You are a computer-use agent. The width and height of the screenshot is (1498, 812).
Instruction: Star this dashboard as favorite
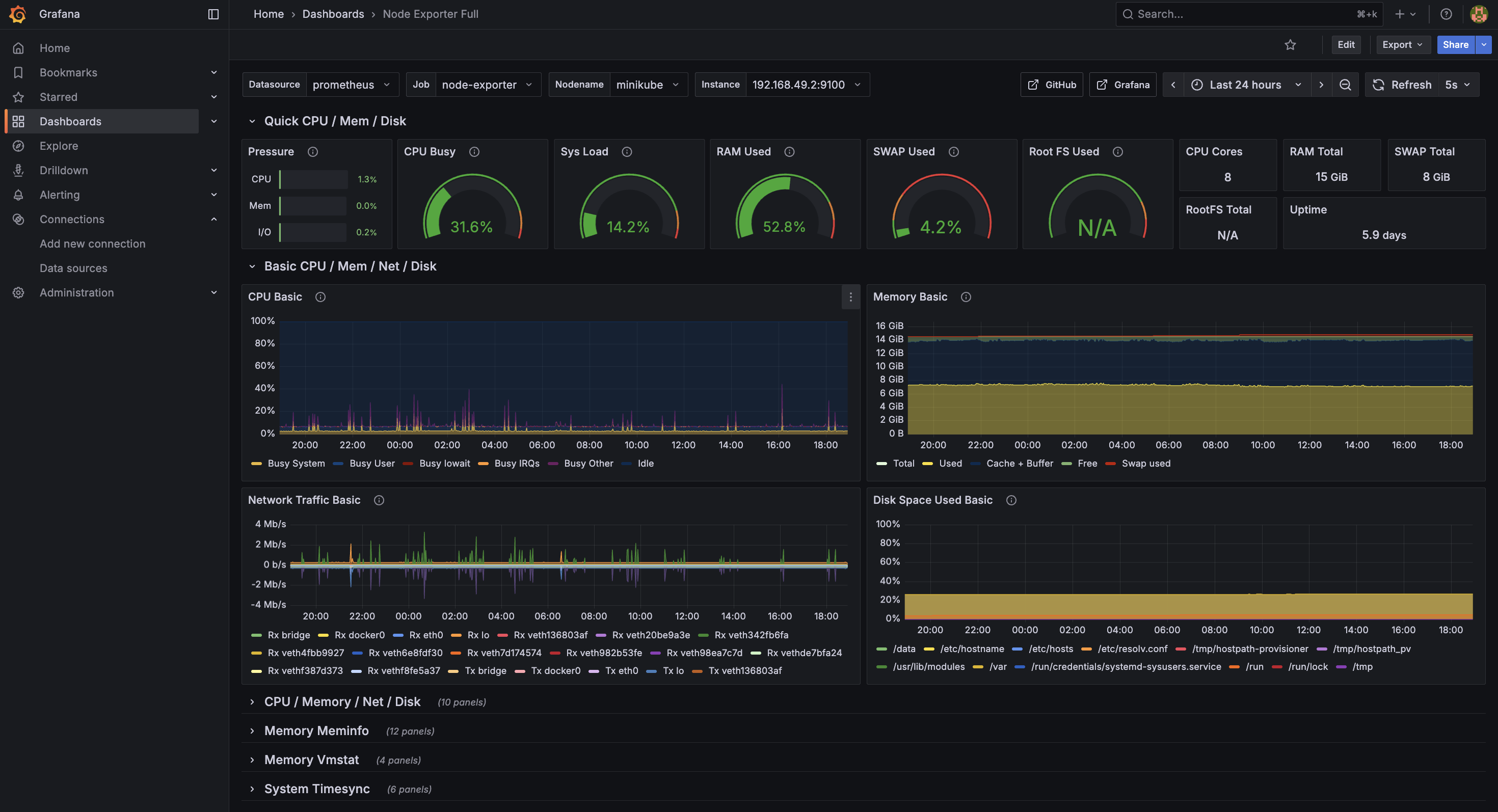coord(1290,45)
